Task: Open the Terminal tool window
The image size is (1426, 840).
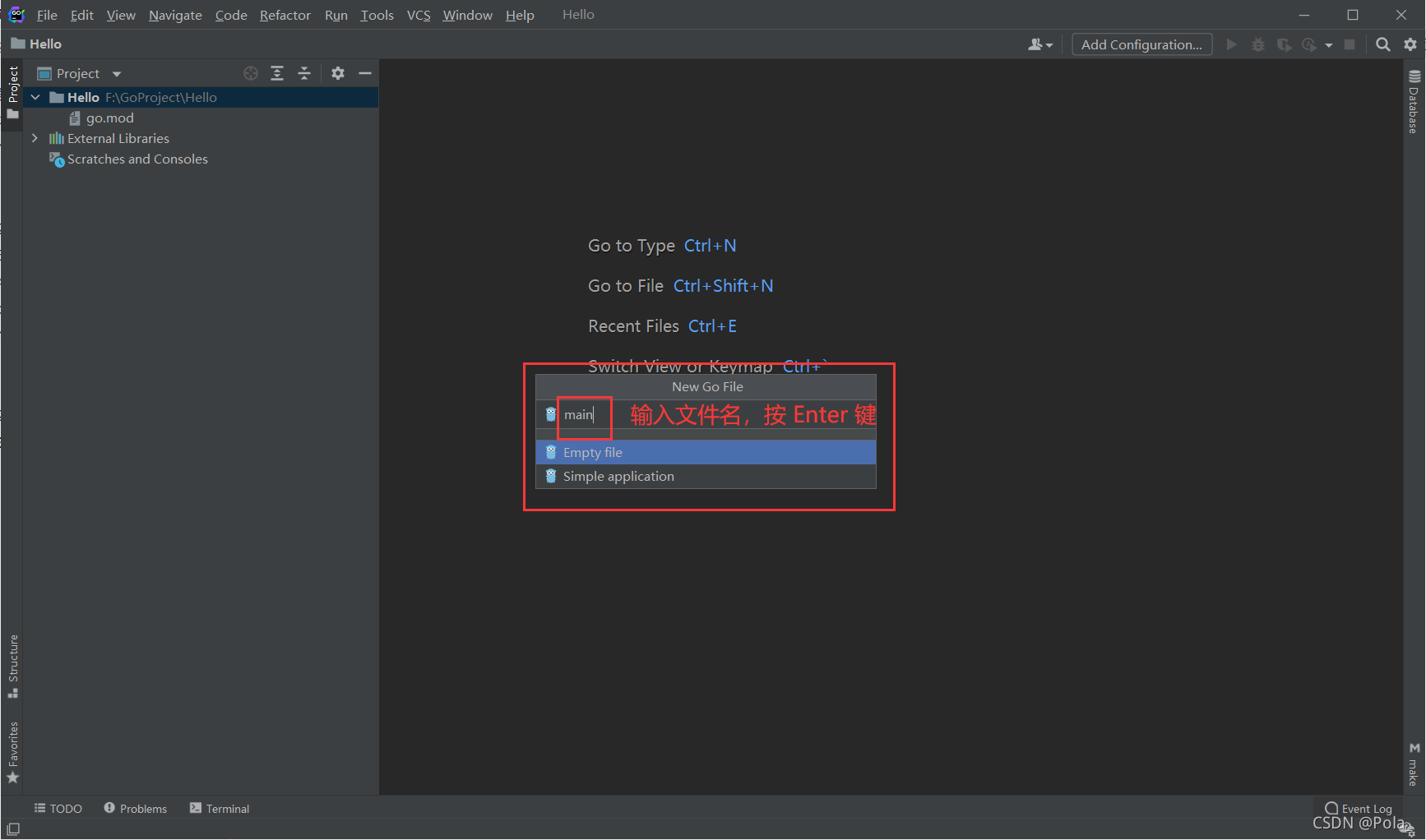Action: coord(220,809)
